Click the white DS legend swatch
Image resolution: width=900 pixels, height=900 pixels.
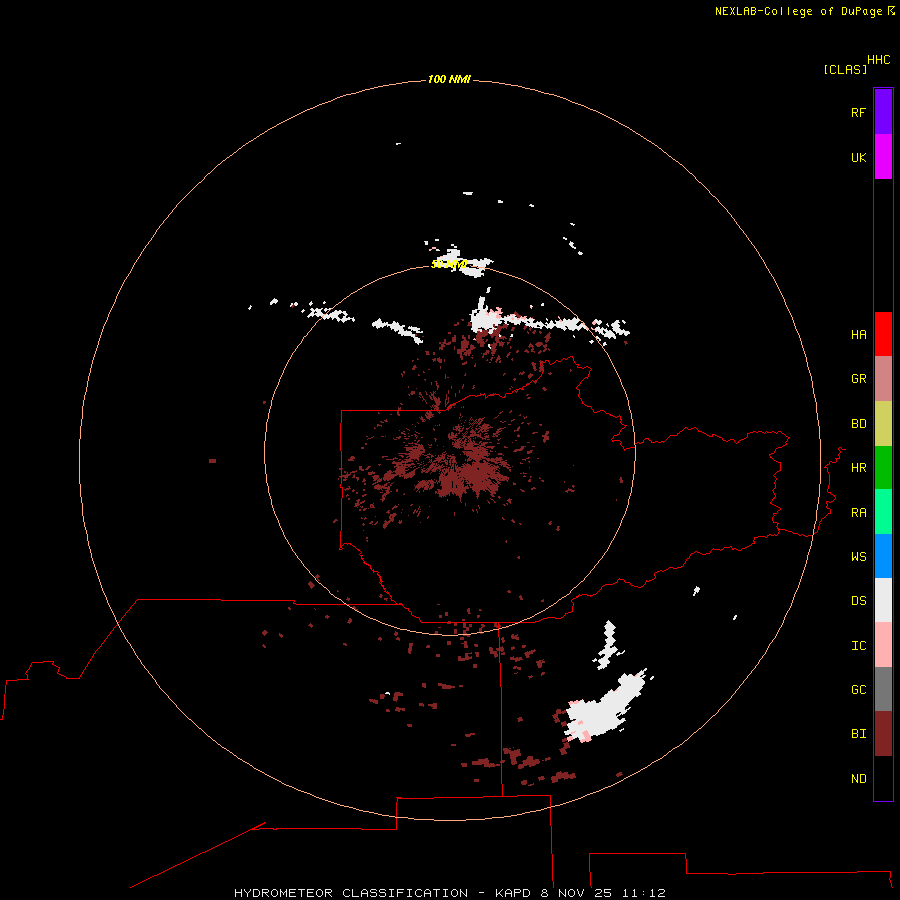click(x=883, y=600)
